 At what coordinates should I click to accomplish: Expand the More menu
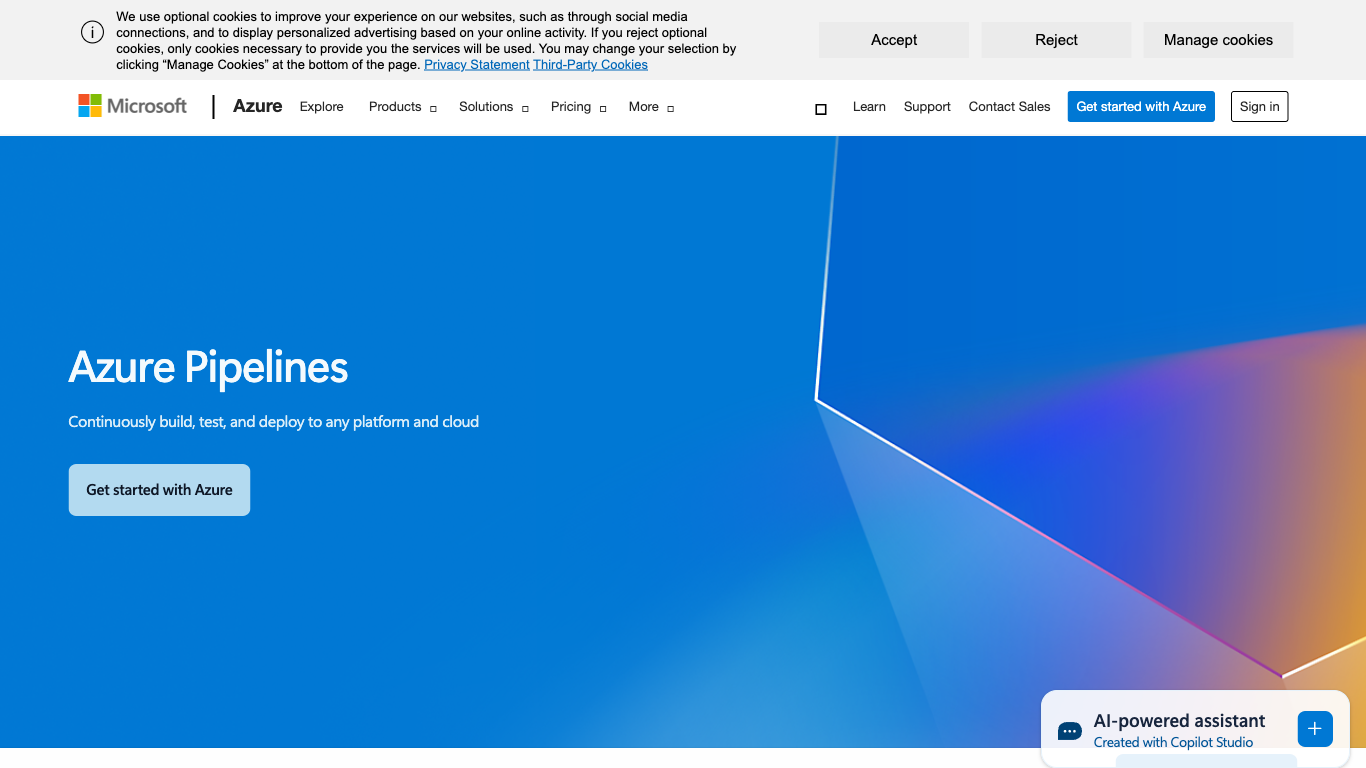pos(652,107)
